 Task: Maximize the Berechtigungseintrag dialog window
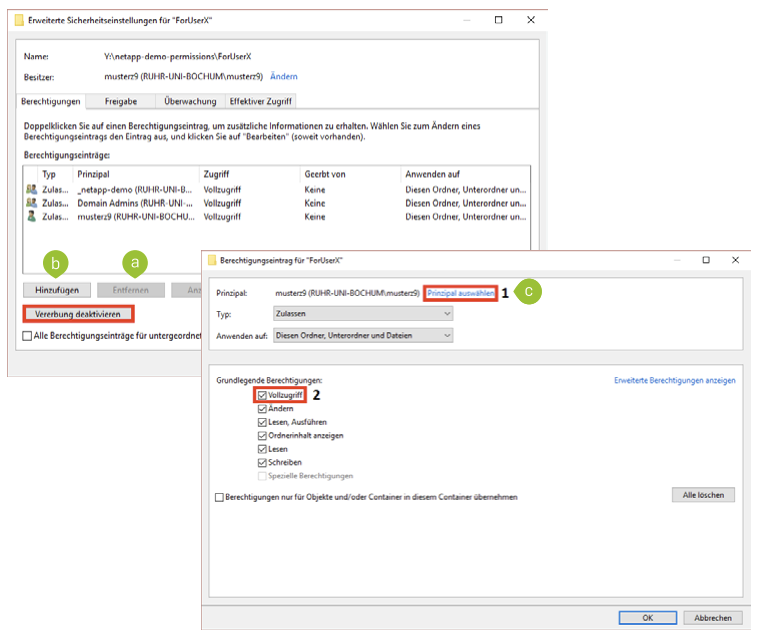(x=705, y=260)
